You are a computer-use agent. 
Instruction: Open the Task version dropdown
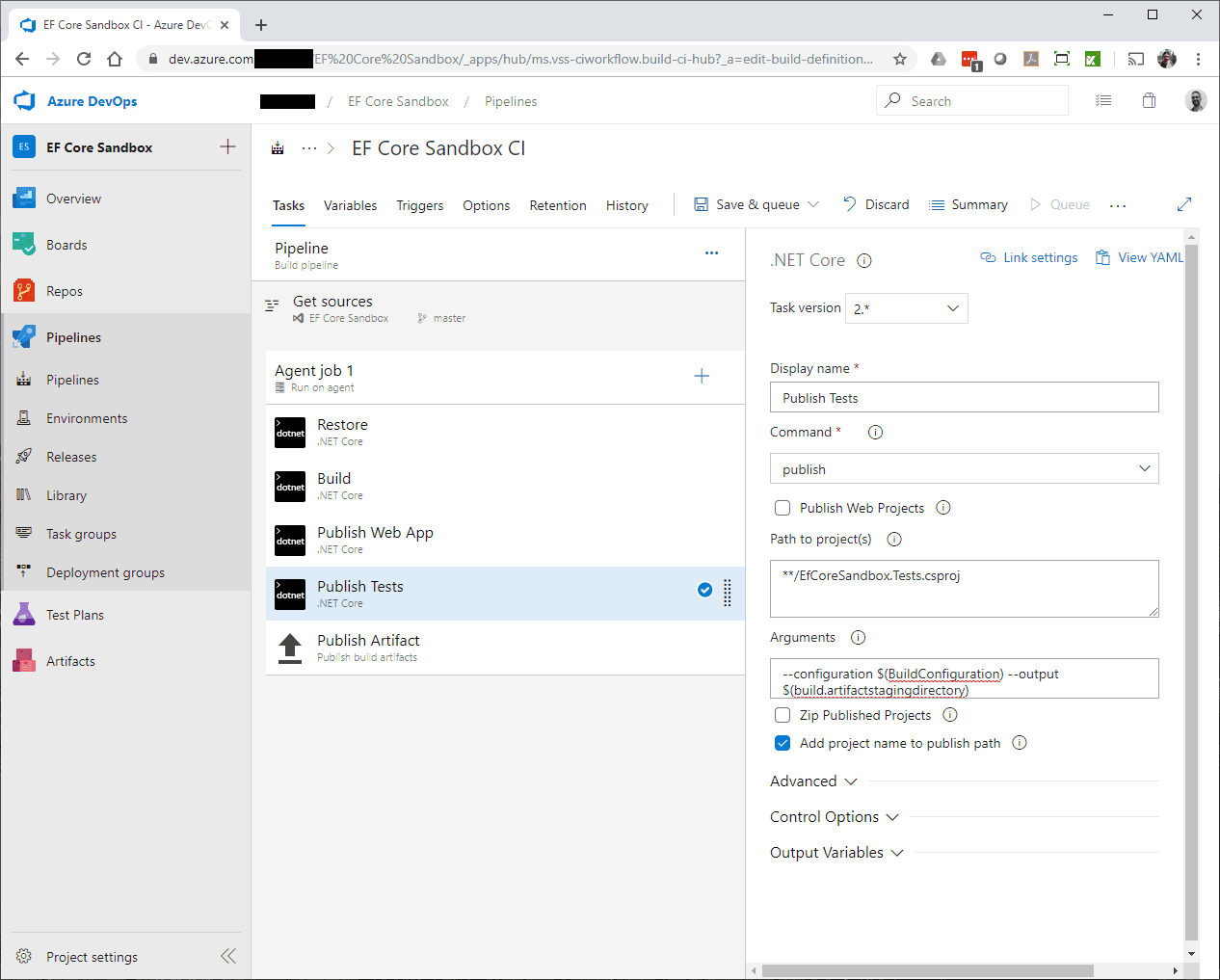tap(906, 308)
